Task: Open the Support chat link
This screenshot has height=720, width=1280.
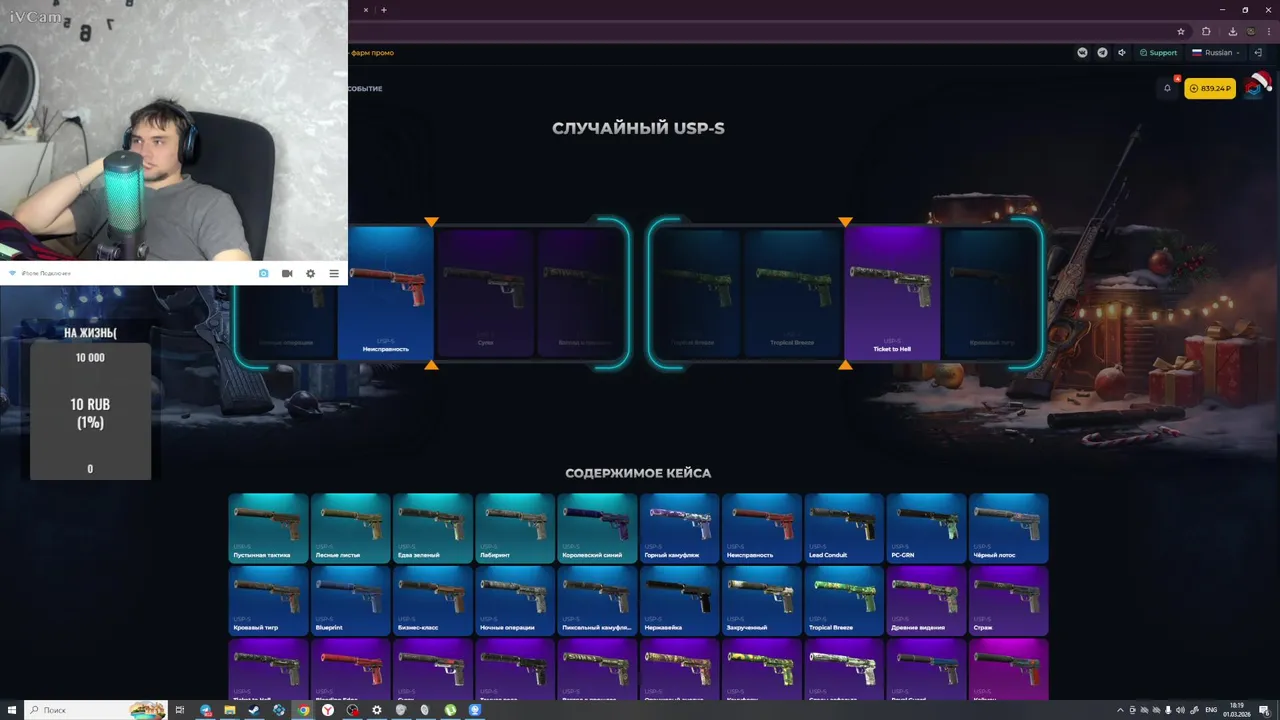Action: pos(1158,53)
